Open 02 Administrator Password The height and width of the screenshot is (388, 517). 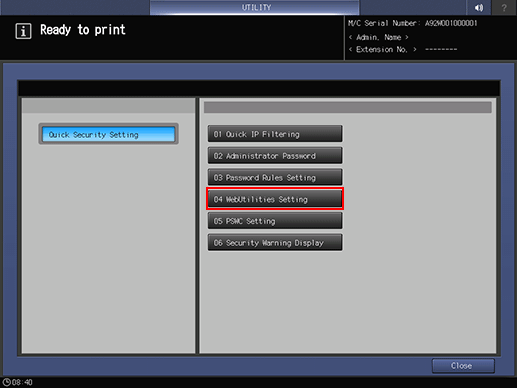pos(275,156)
